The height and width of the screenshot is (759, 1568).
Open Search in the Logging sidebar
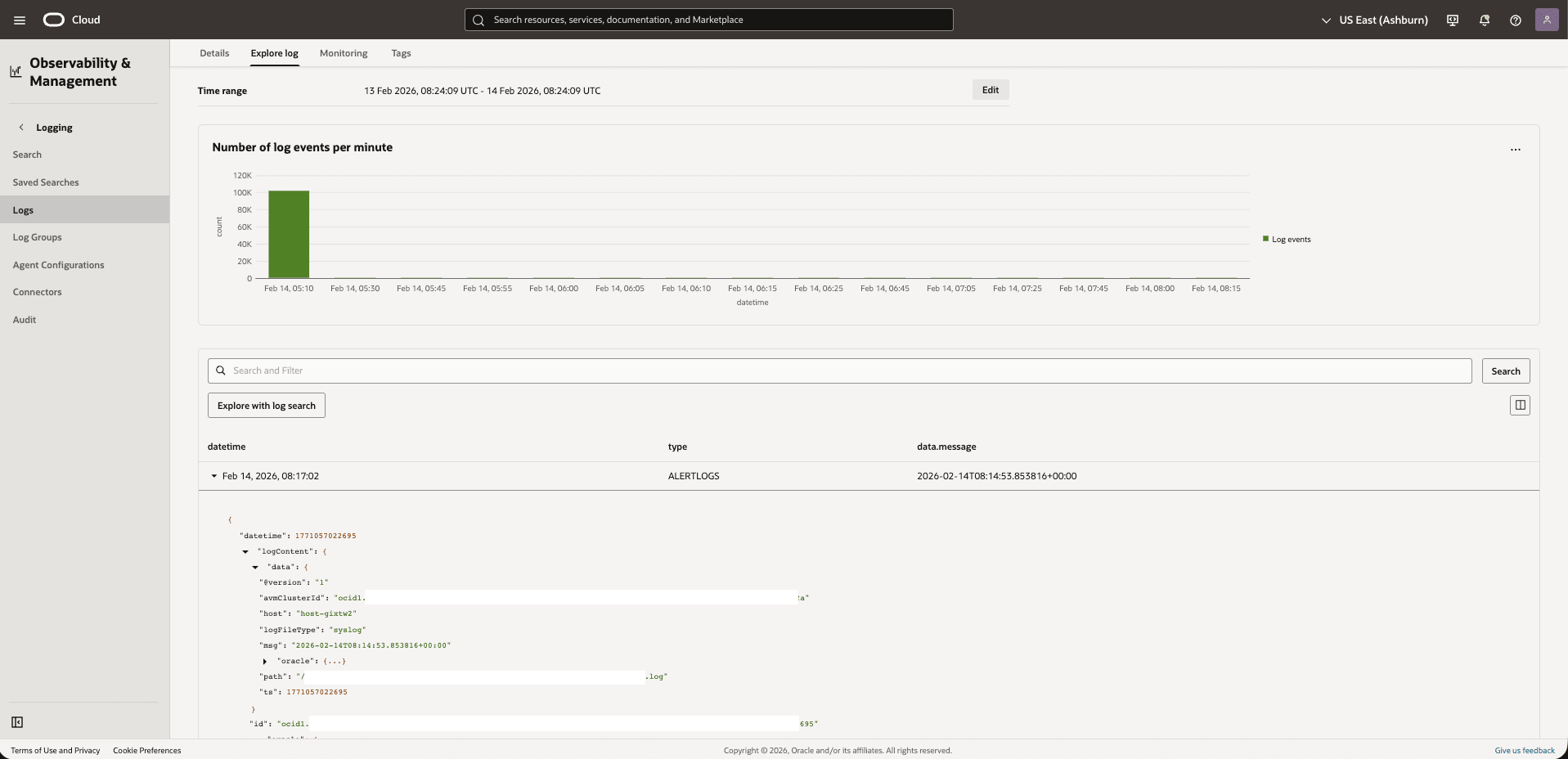(27, 155)
